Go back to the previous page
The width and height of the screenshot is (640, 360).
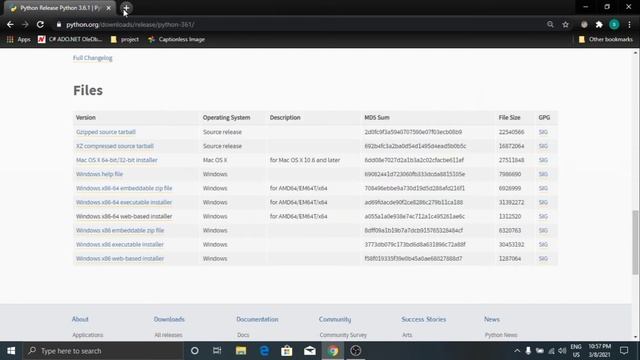10,24
